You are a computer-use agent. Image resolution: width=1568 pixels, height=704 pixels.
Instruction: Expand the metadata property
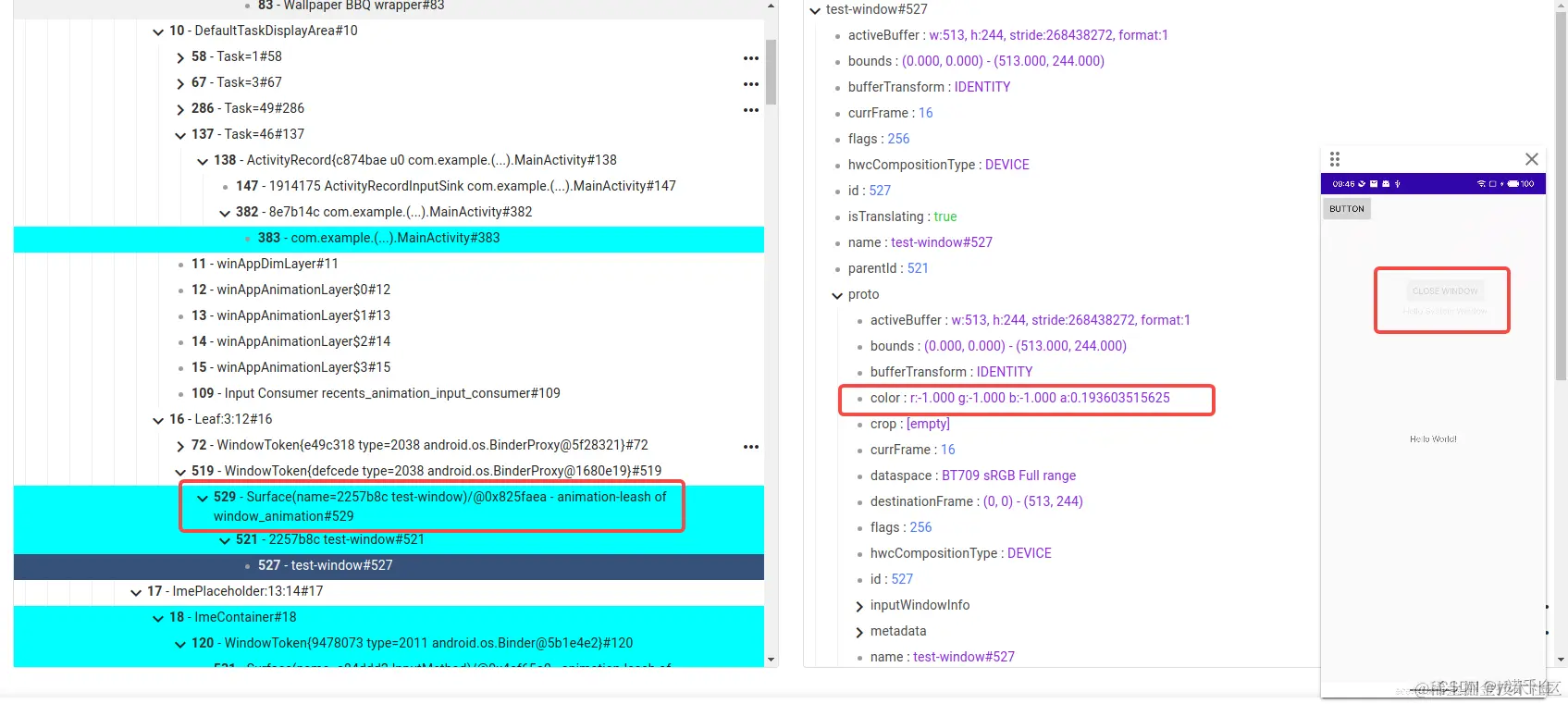(x=859, y=632)
